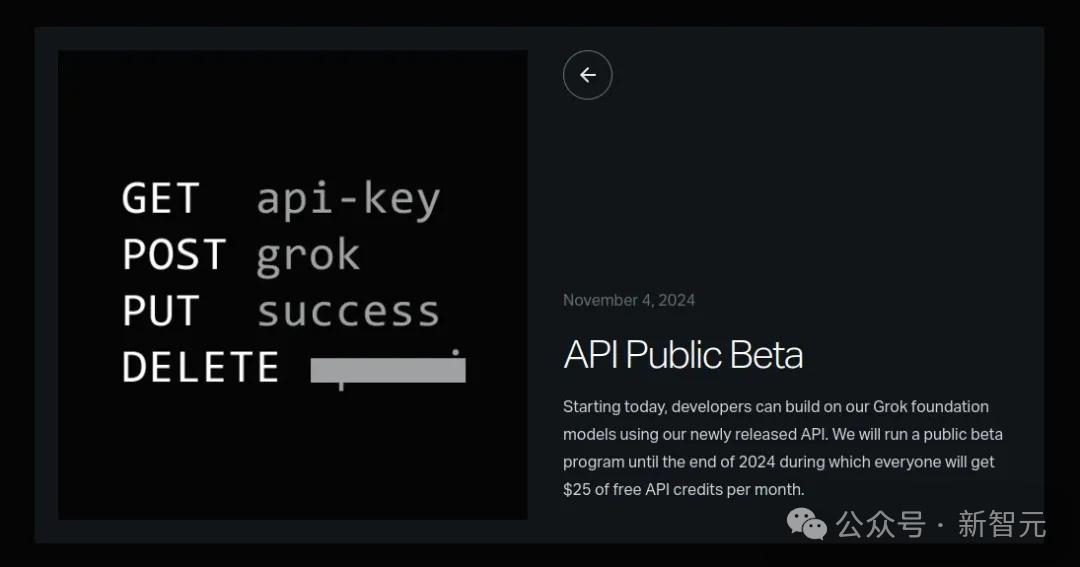Click the "PUT" keyword in the graphic
Viewport: 1080px width, 567px height.
coord(161,312)
